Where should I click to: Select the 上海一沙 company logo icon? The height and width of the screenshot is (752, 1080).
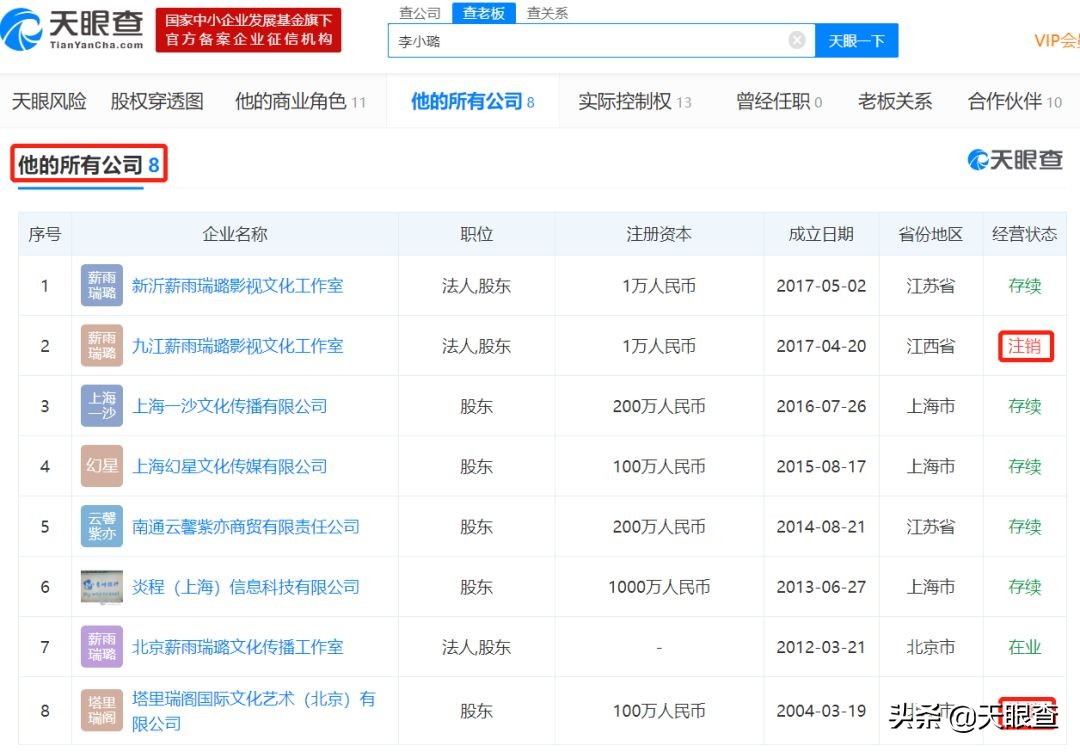(x=101, y=406)
